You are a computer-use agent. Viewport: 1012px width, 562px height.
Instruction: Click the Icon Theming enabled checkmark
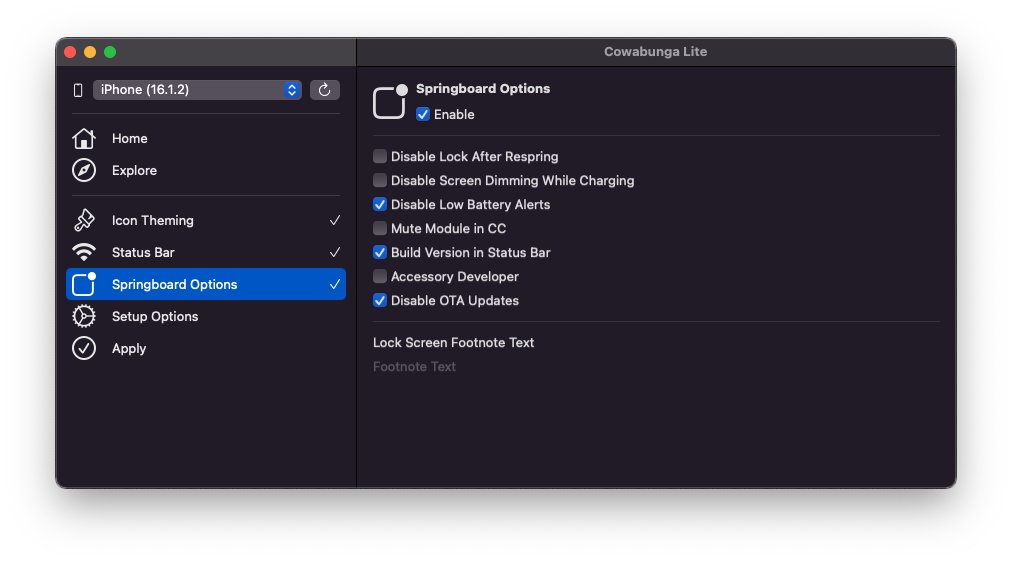tap(334, 220)
